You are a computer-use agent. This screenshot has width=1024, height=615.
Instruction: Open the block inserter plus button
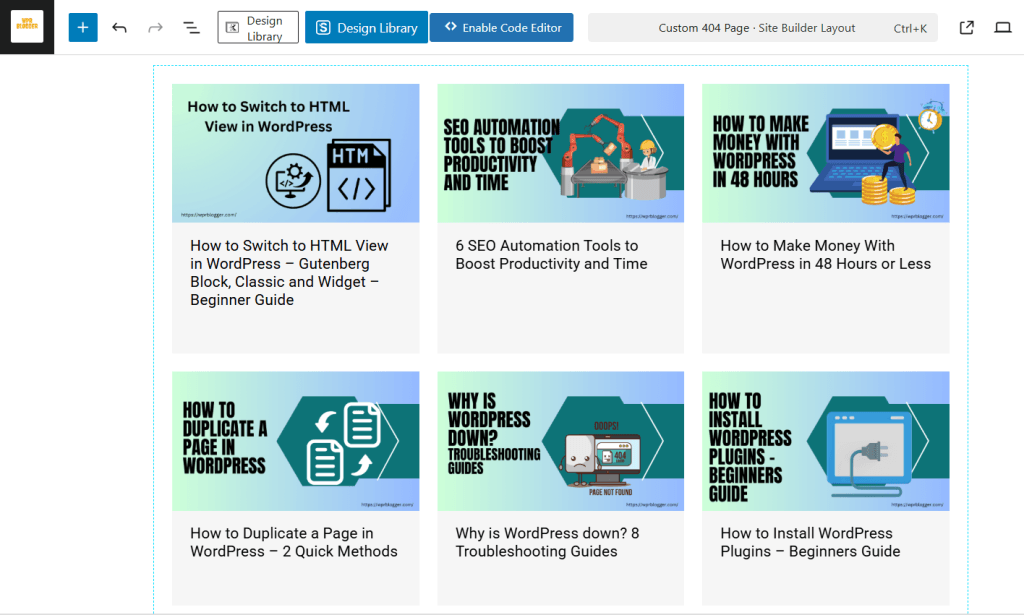click(83, 27)
